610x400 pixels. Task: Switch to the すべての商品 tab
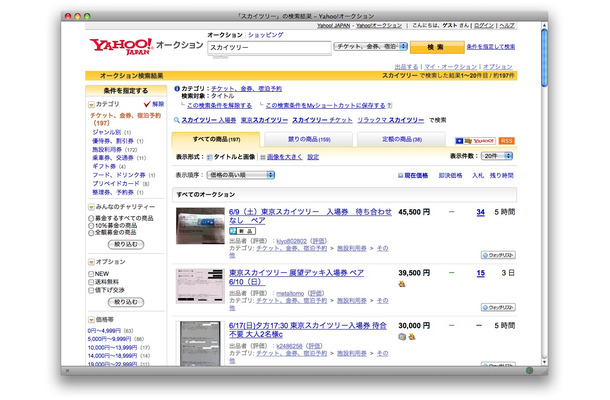(216, 139)
